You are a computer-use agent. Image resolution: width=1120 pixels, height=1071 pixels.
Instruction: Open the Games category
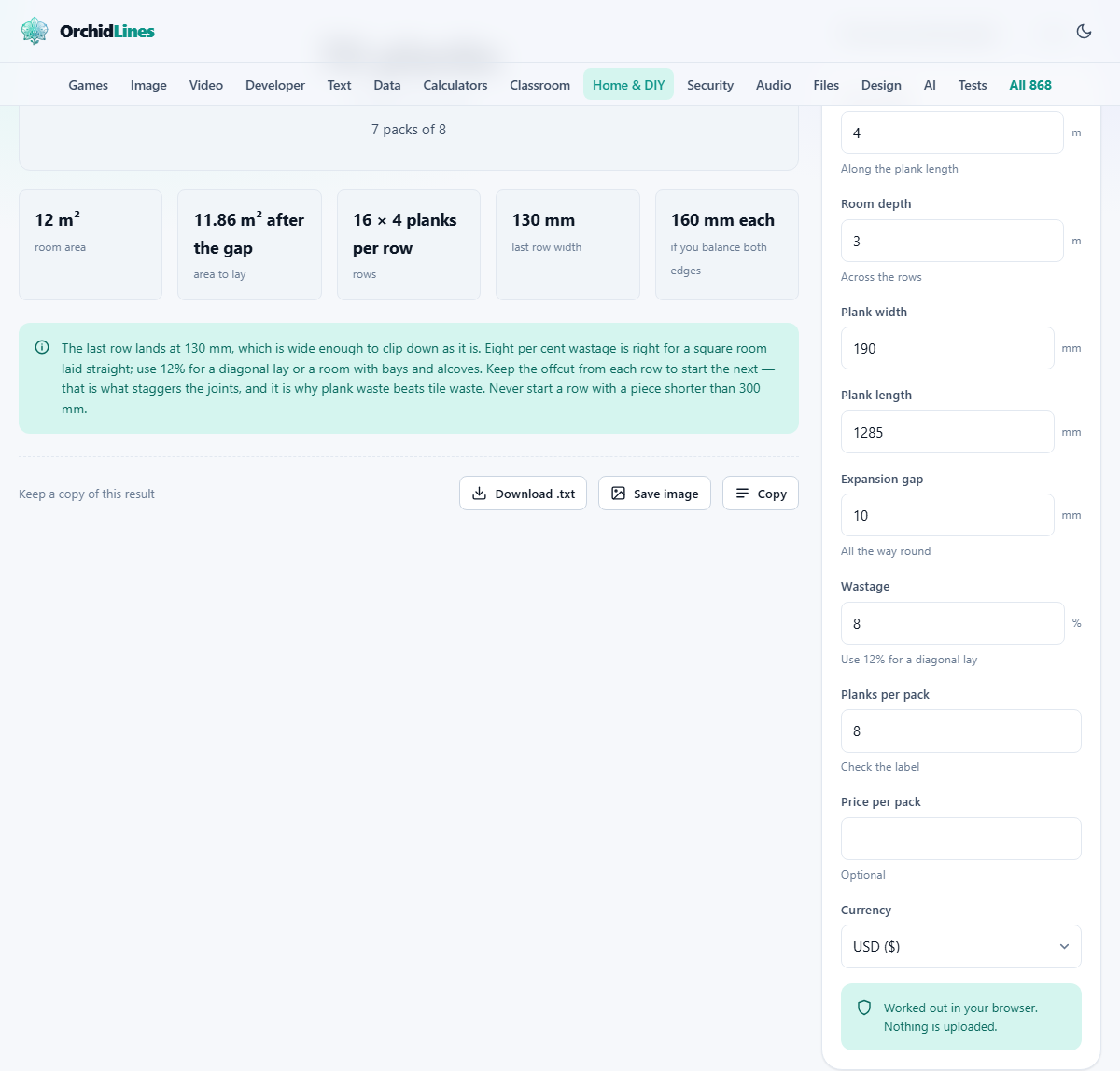click(89, 85)
